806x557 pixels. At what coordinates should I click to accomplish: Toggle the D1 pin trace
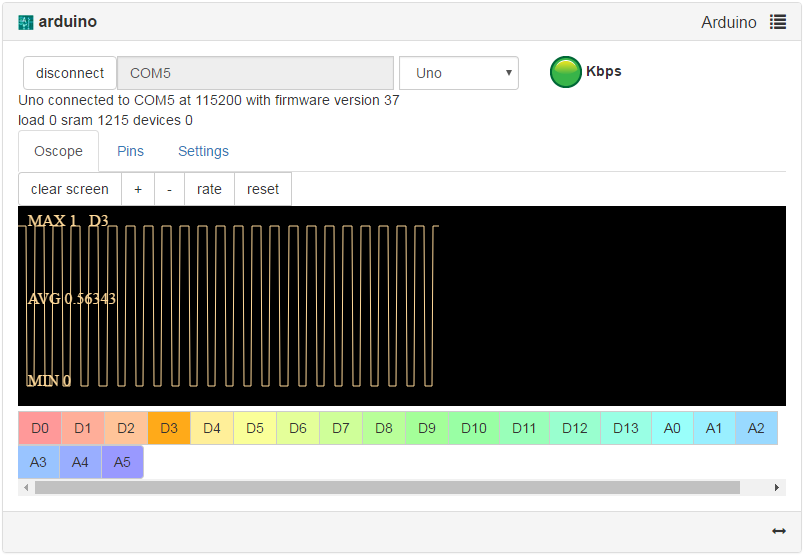tap(83, 428)
